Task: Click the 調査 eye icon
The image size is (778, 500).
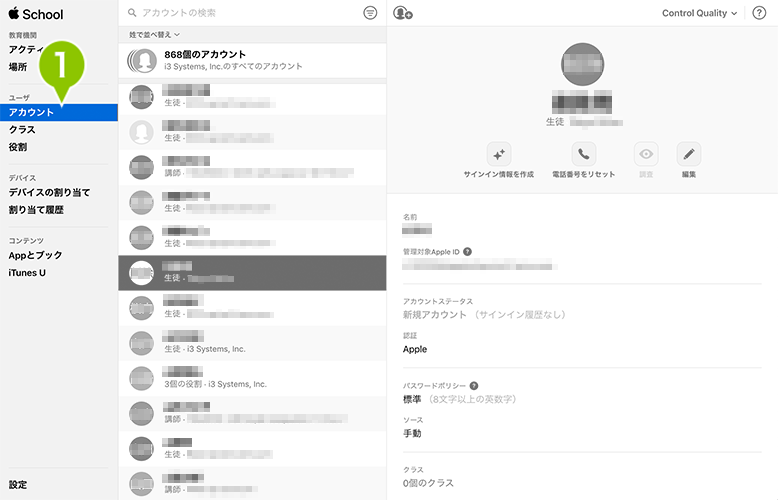Action: click(646, 154)
